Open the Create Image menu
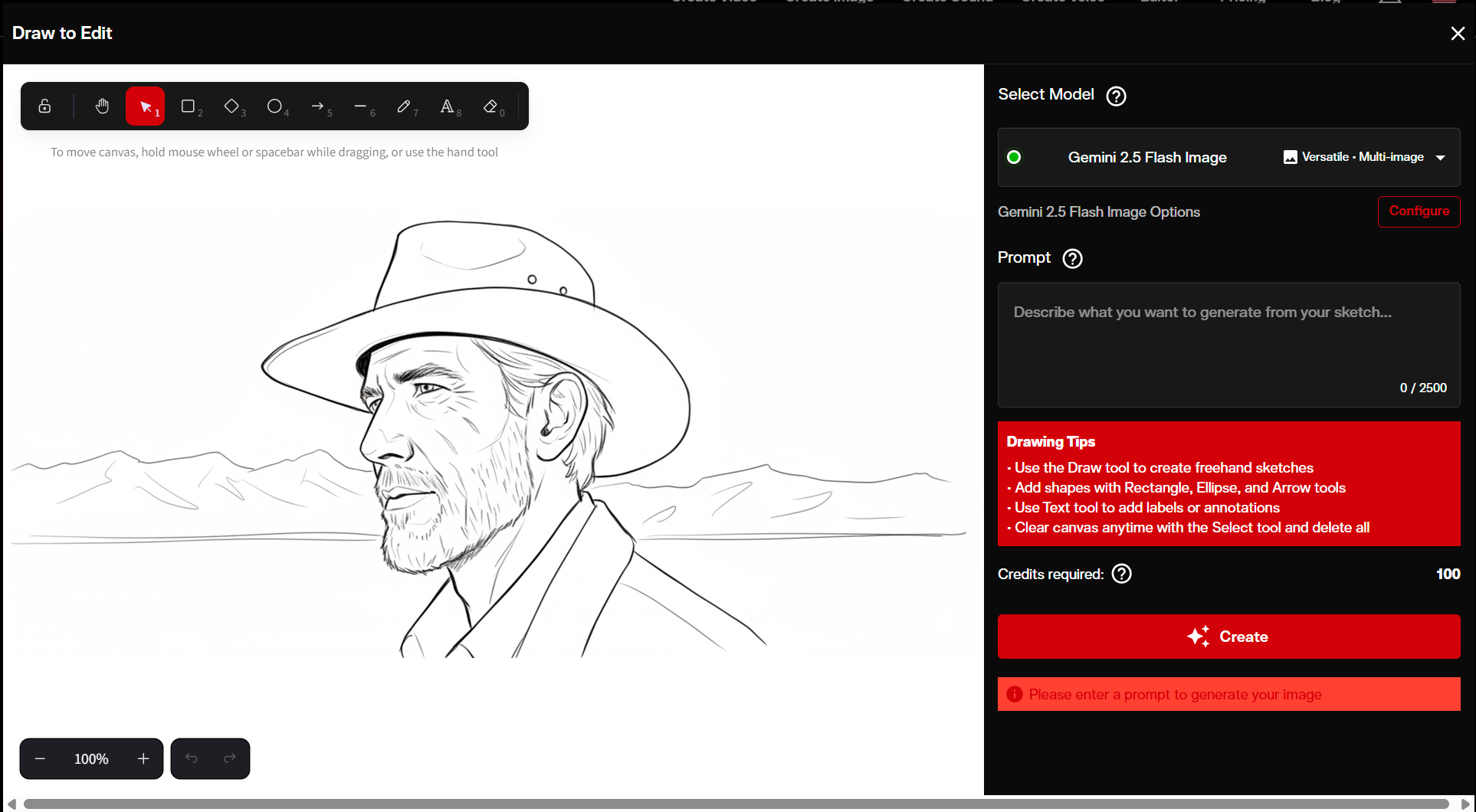 829,2
